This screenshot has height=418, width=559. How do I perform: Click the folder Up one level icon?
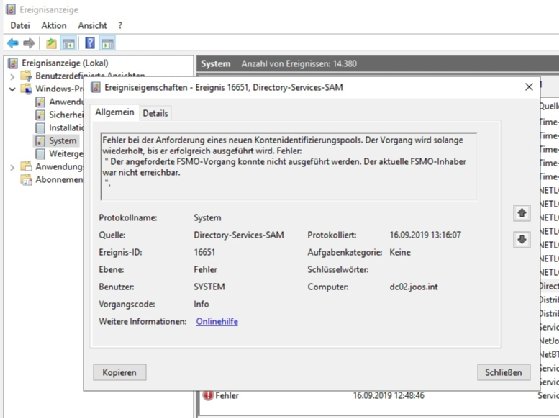pyautogui.click(x=51, y=44)
